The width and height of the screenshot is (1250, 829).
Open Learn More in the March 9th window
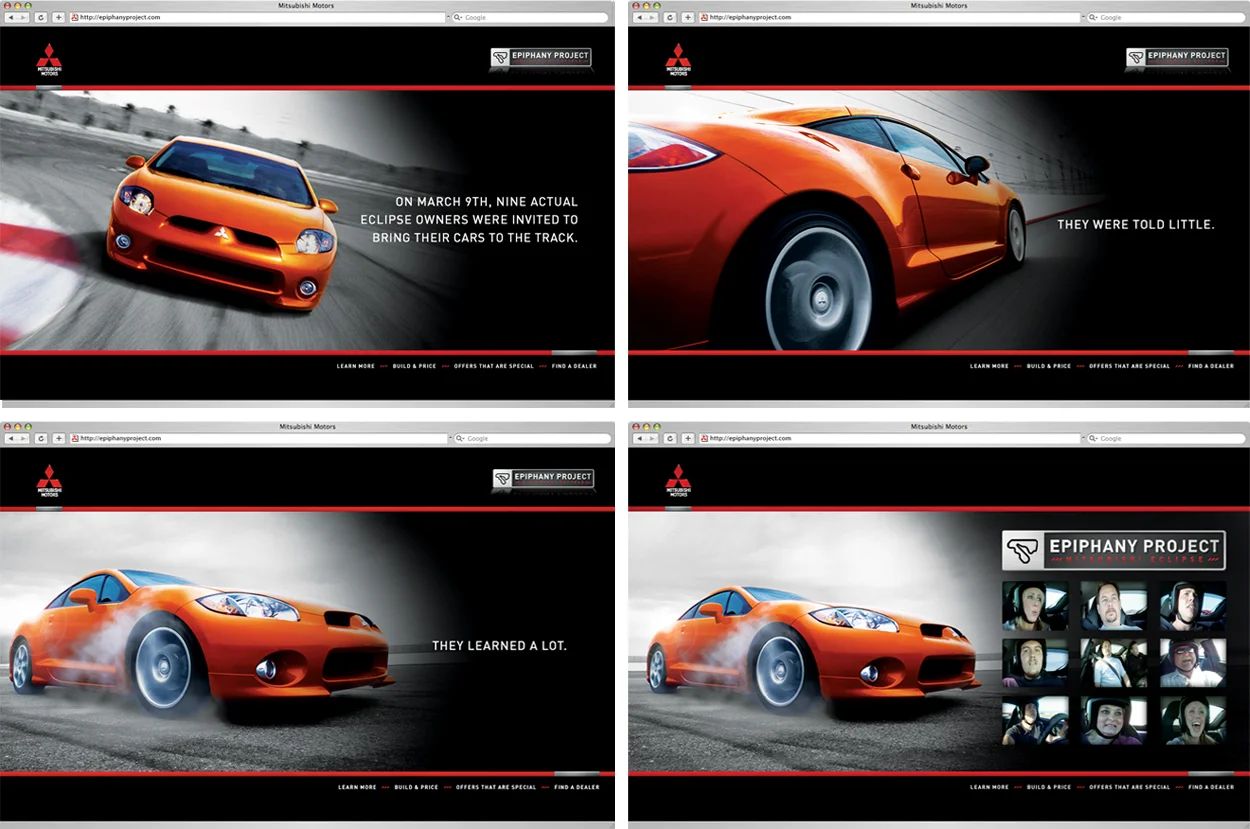(356, 366)
